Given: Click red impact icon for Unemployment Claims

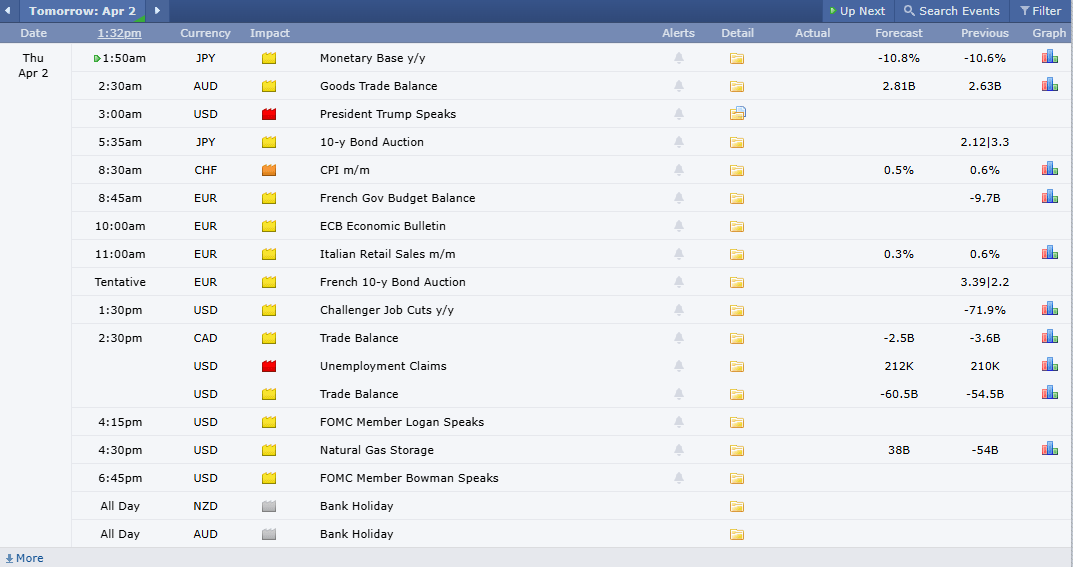Looking at the screenshot, I should [x=269, y=366].
